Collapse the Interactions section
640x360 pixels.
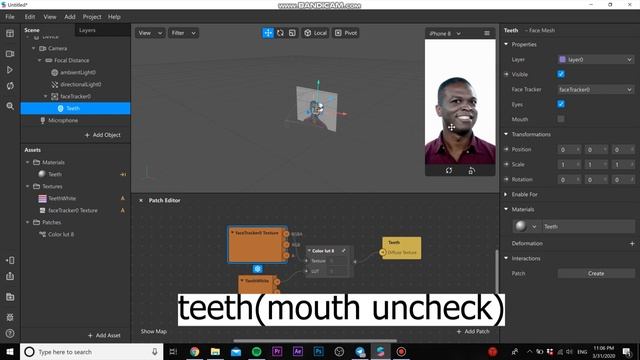click(506, 258)
